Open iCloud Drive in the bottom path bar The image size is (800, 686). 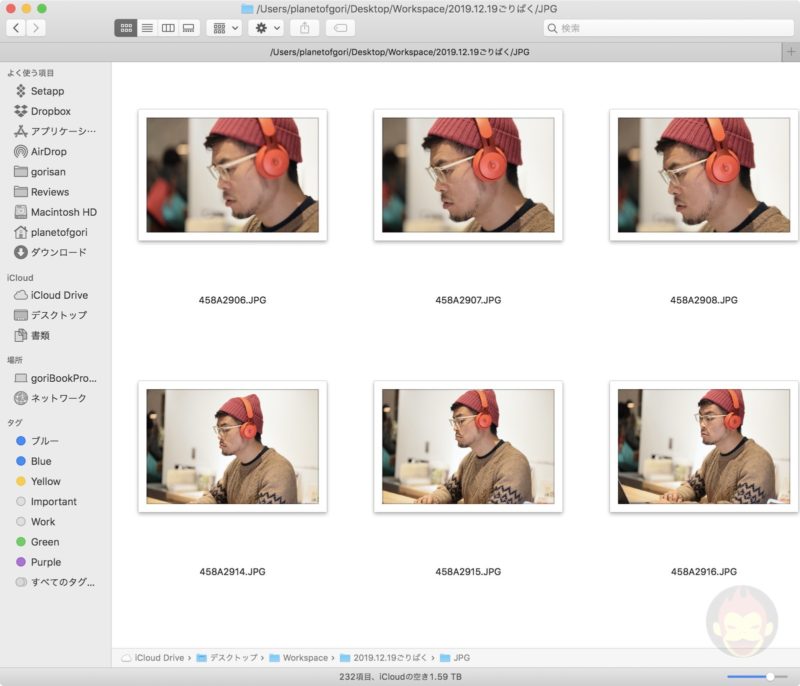point(152,657)
